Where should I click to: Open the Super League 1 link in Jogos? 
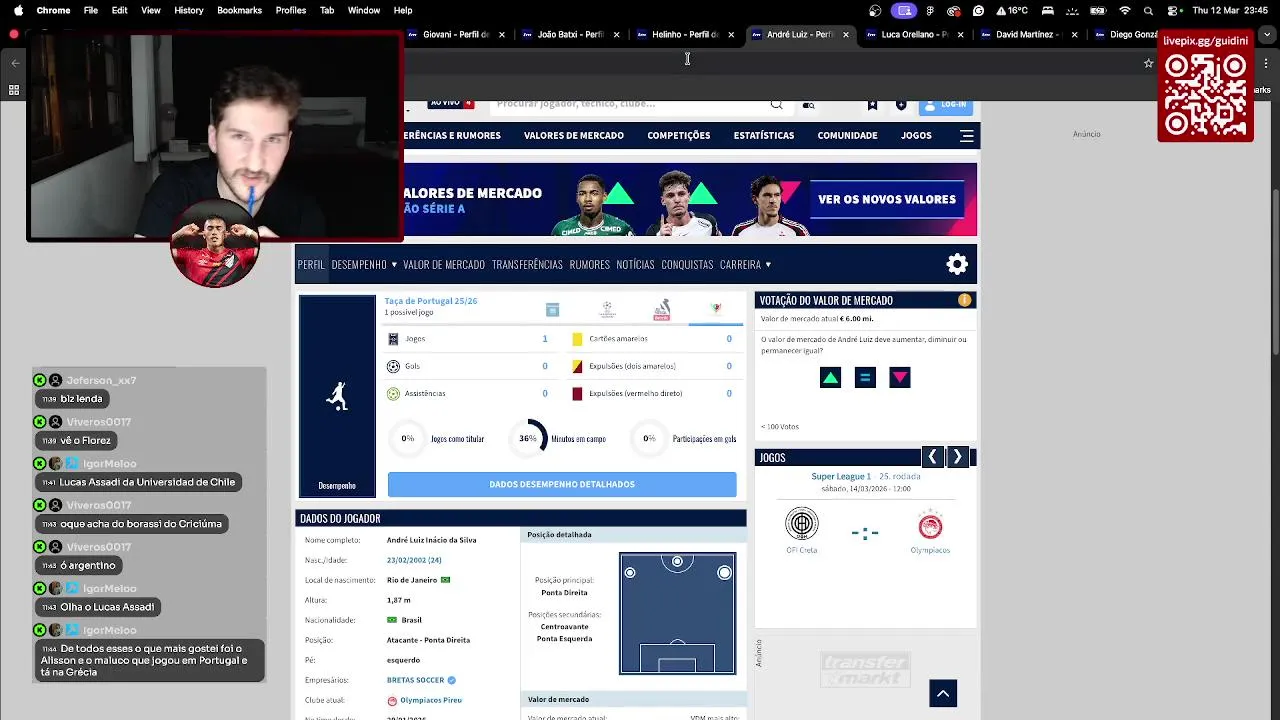coord(841,476)
